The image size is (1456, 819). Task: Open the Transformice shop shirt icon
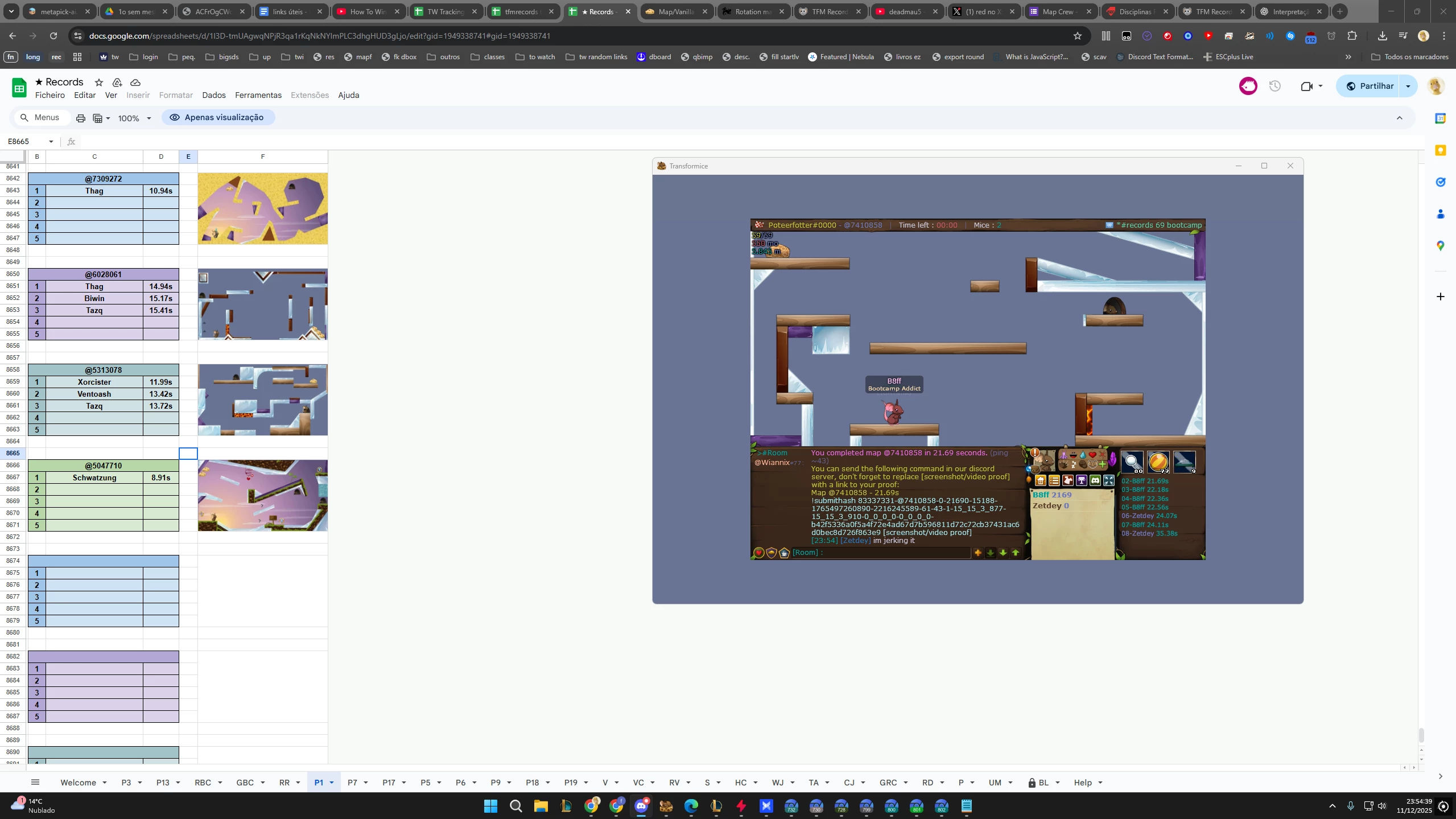coord(1068,481)
